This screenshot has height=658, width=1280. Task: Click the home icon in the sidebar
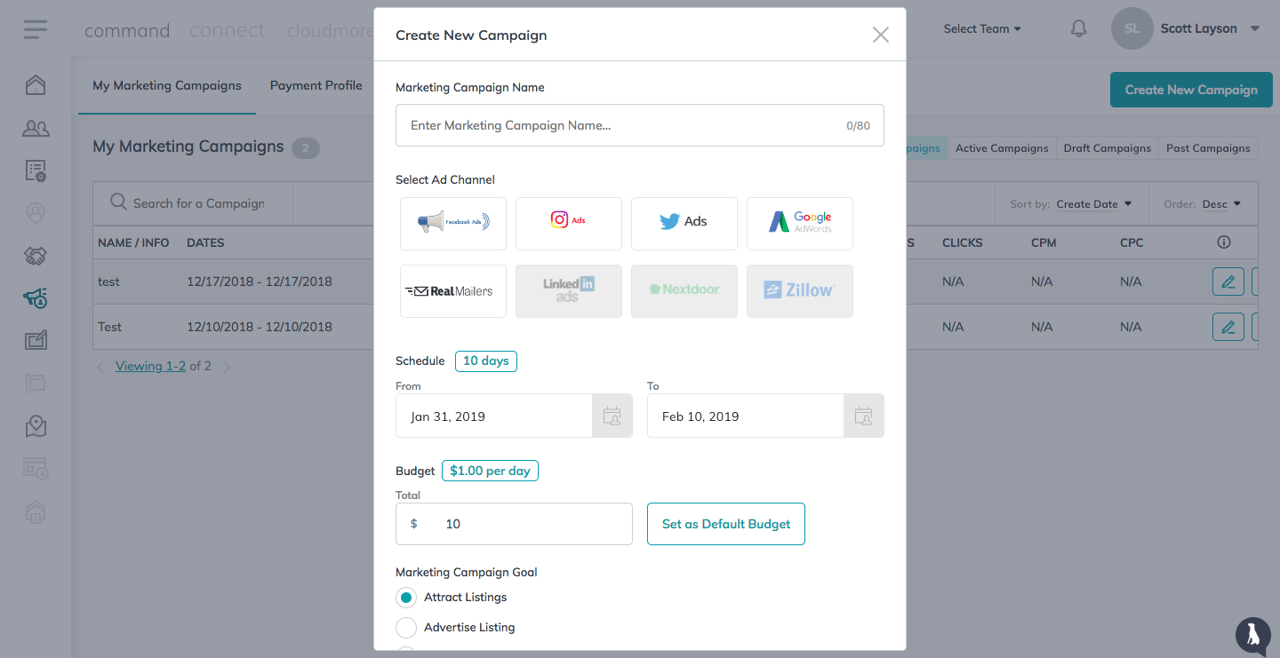[x=35, y=85]
